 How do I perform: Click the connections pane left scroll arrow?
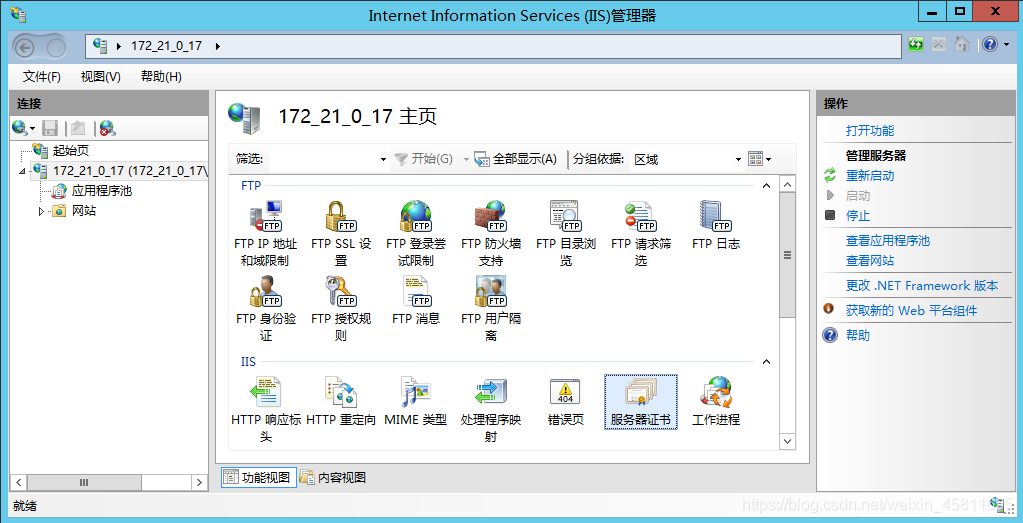[x=19, y=483]
